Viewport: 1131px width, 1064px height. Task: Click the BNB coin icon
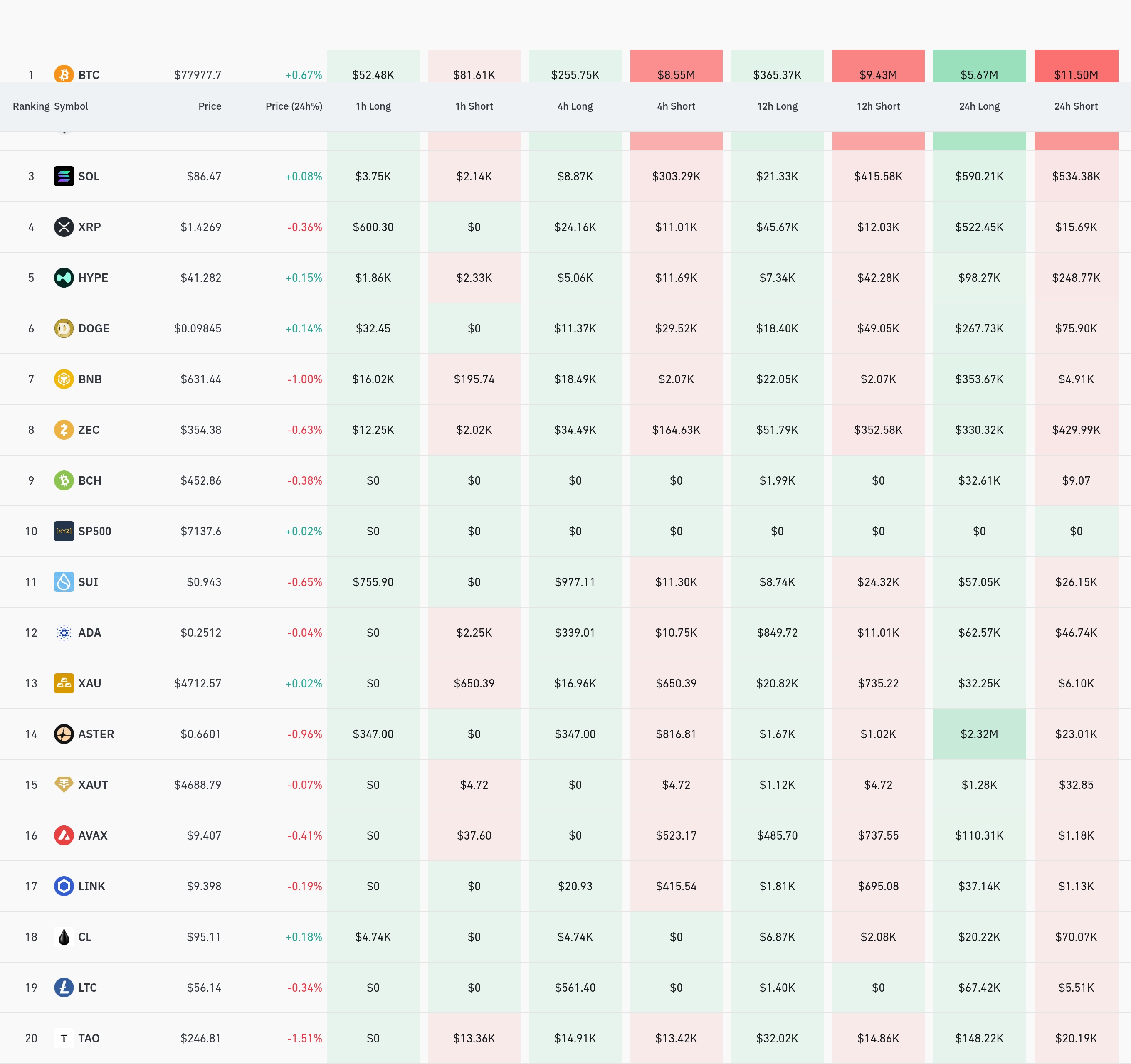[64, 379]
